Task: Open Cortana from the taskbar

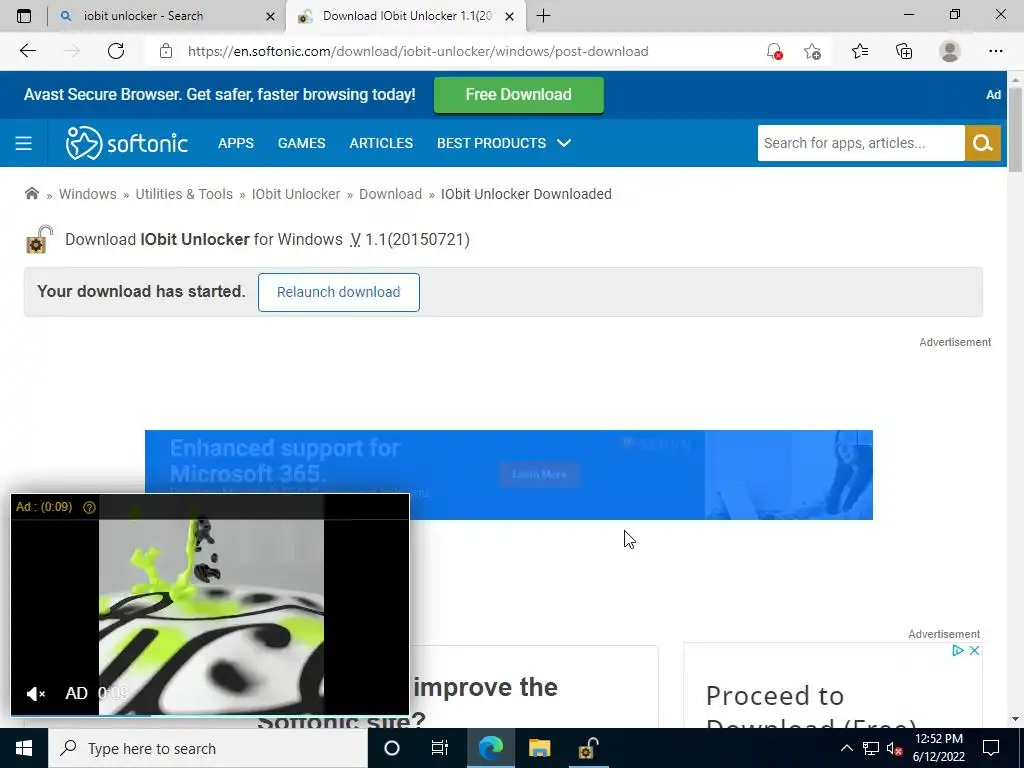Action: [x=392, y=748]
